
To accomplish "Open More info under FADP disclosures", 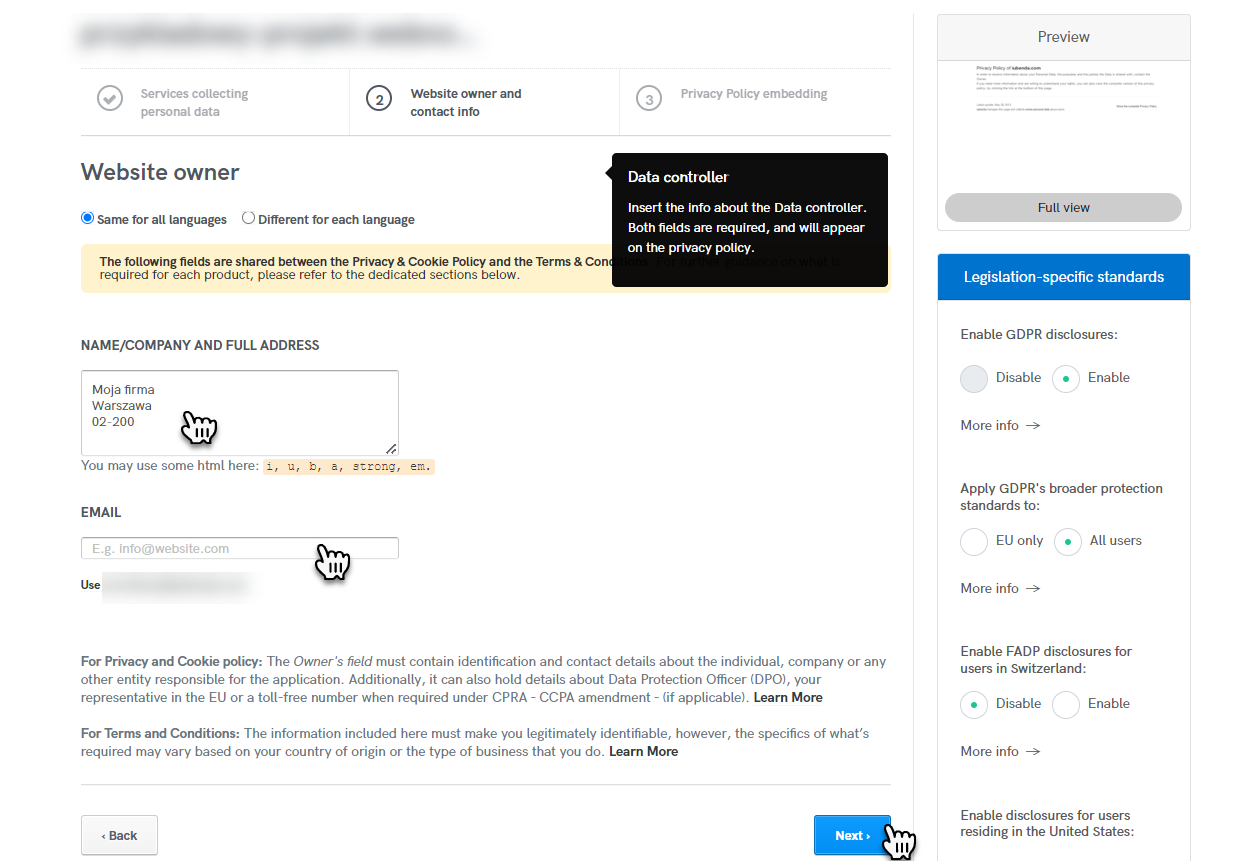I will [x=1000, y=751].
